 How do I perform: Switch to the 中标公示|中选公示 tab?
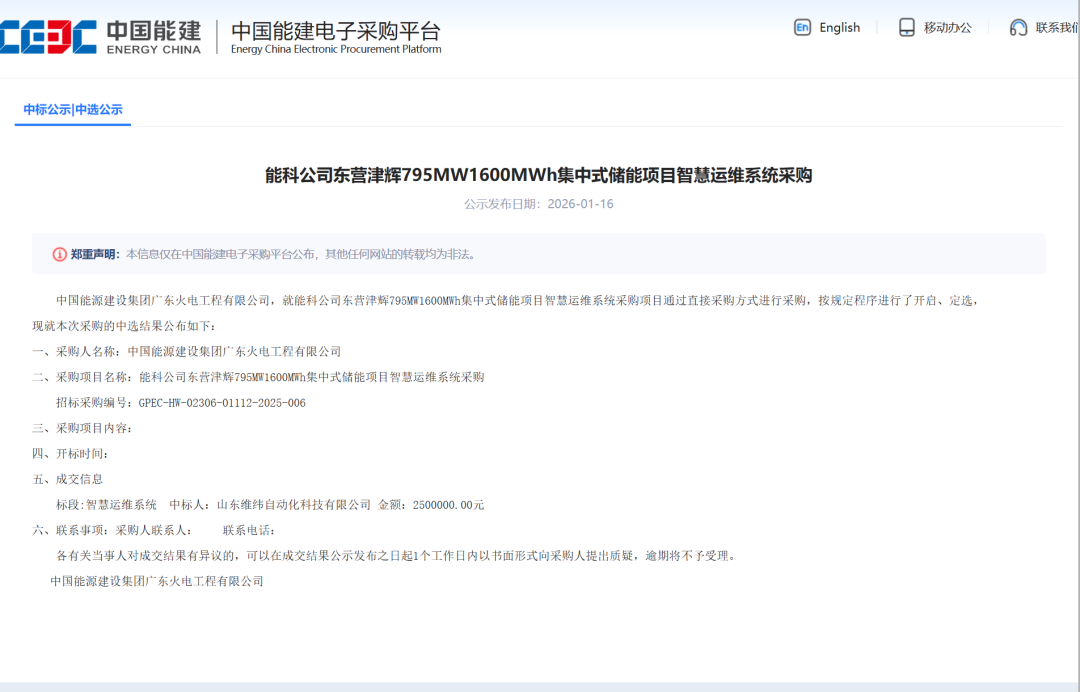click(72, 108)
